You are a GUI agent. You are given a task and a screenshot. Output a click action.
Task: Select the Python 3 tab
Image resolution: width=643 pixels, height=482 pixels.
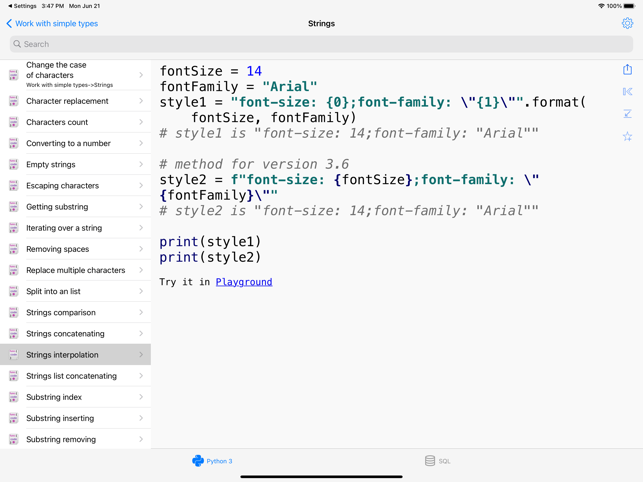(x=212, y=461)
